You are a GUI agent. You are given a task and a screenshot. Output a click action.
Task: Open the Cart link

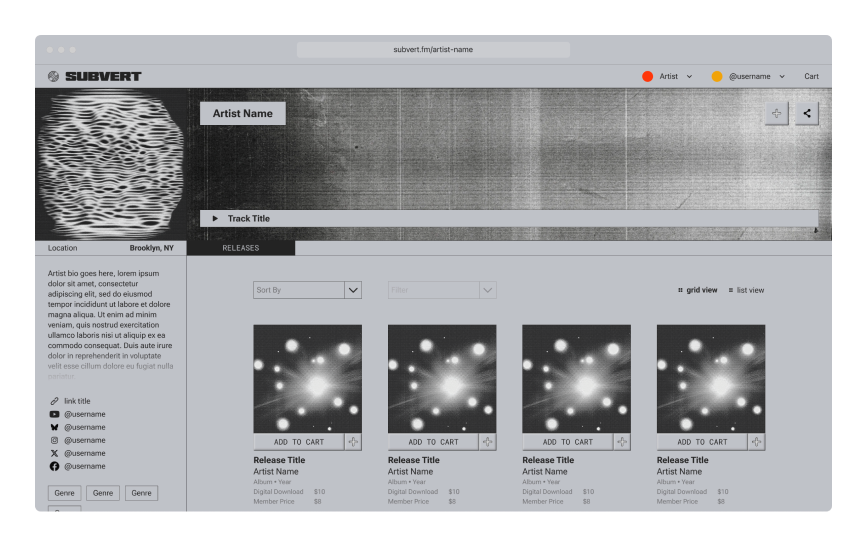click(811, 76)
